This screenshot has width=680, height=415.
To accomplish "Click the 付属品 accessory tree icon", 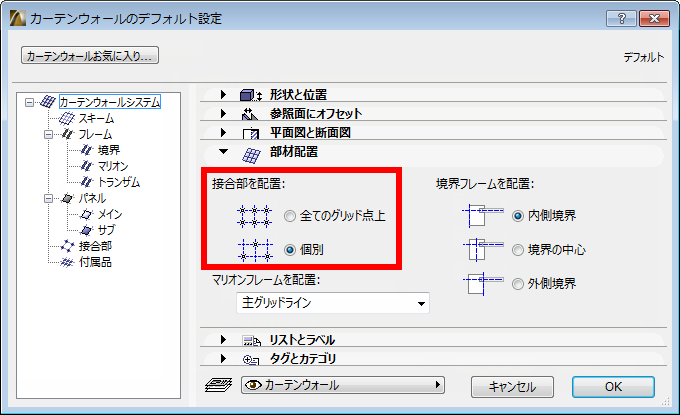I will (x=67, y=262).
